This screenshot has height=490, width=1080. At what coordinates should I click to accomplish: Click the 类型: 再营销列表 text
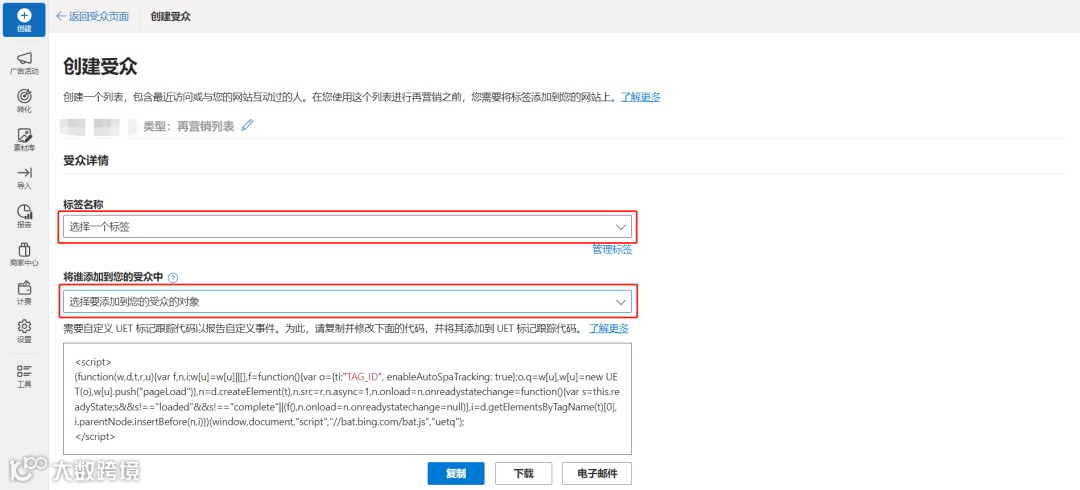189,126
